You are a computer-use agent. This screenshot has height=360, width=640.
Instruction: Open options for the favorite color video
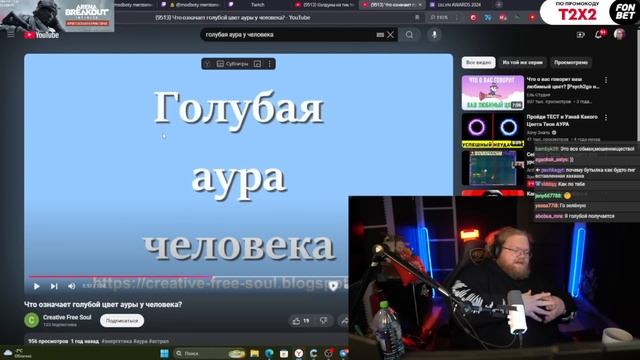click(x=606, y=80)
